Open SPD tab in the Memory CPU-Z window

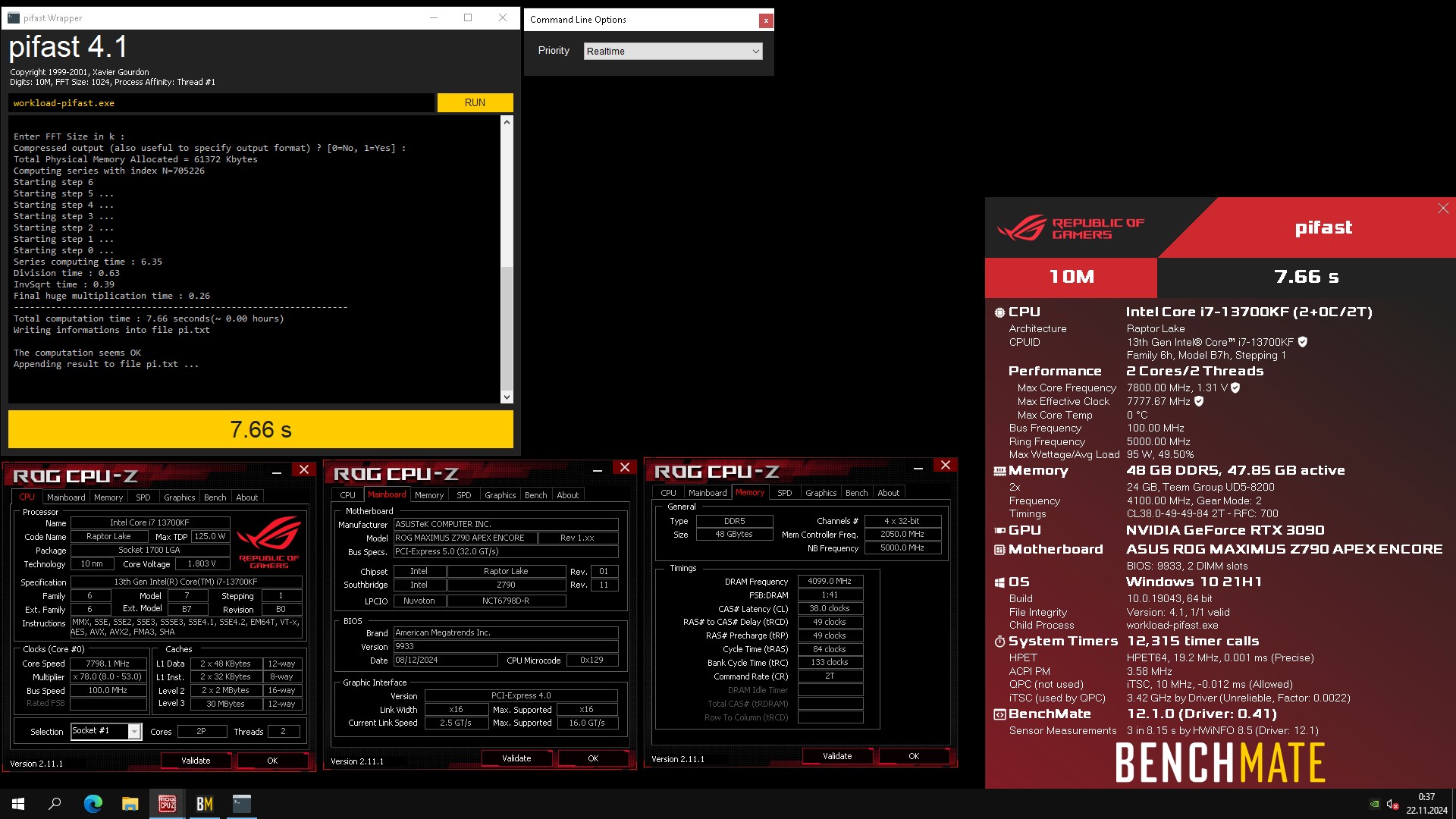click(785, 493)
